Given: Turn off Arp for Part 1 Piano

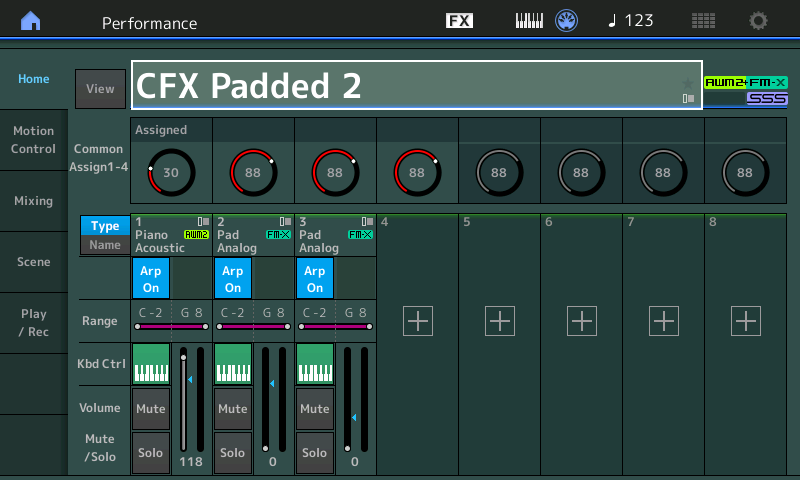Looking at the screenshot, I should click(x=150, y=278).
